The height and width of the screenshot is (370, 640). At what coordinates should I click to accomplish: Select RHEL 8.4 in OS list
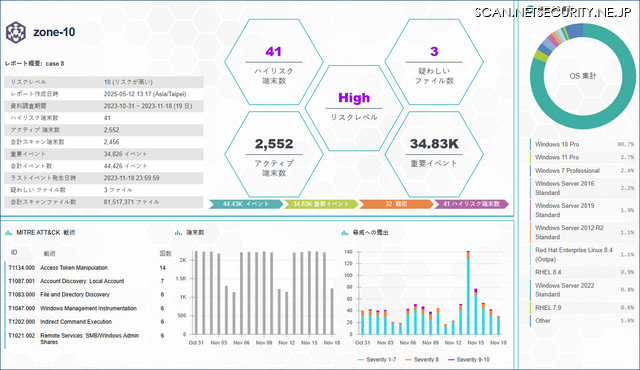(x=582, y=272)
